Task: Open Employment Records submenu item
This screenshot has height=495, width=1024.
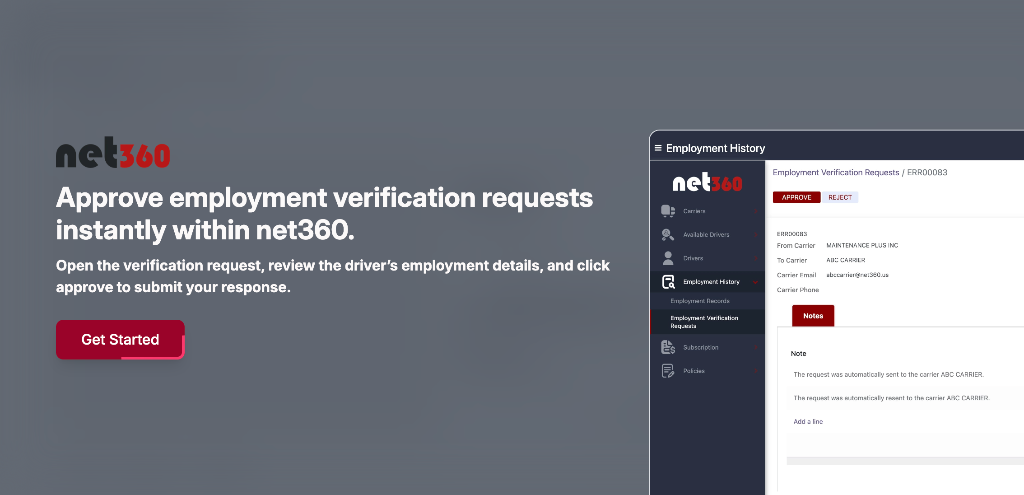Action: coord(699,301)
